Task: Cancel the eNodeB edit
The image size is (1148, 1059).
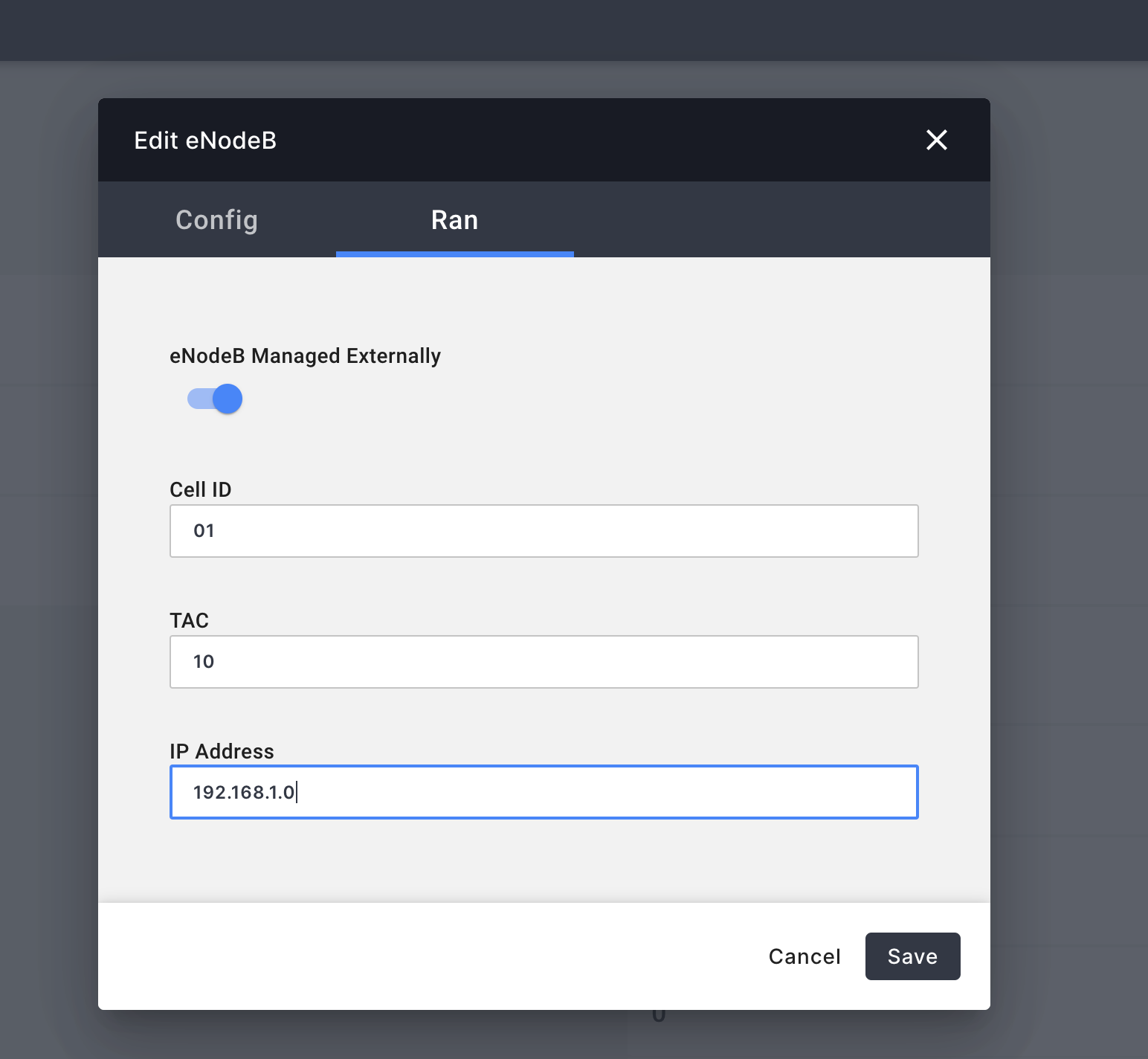Action: pyautogui.click(x=804, y=956)
